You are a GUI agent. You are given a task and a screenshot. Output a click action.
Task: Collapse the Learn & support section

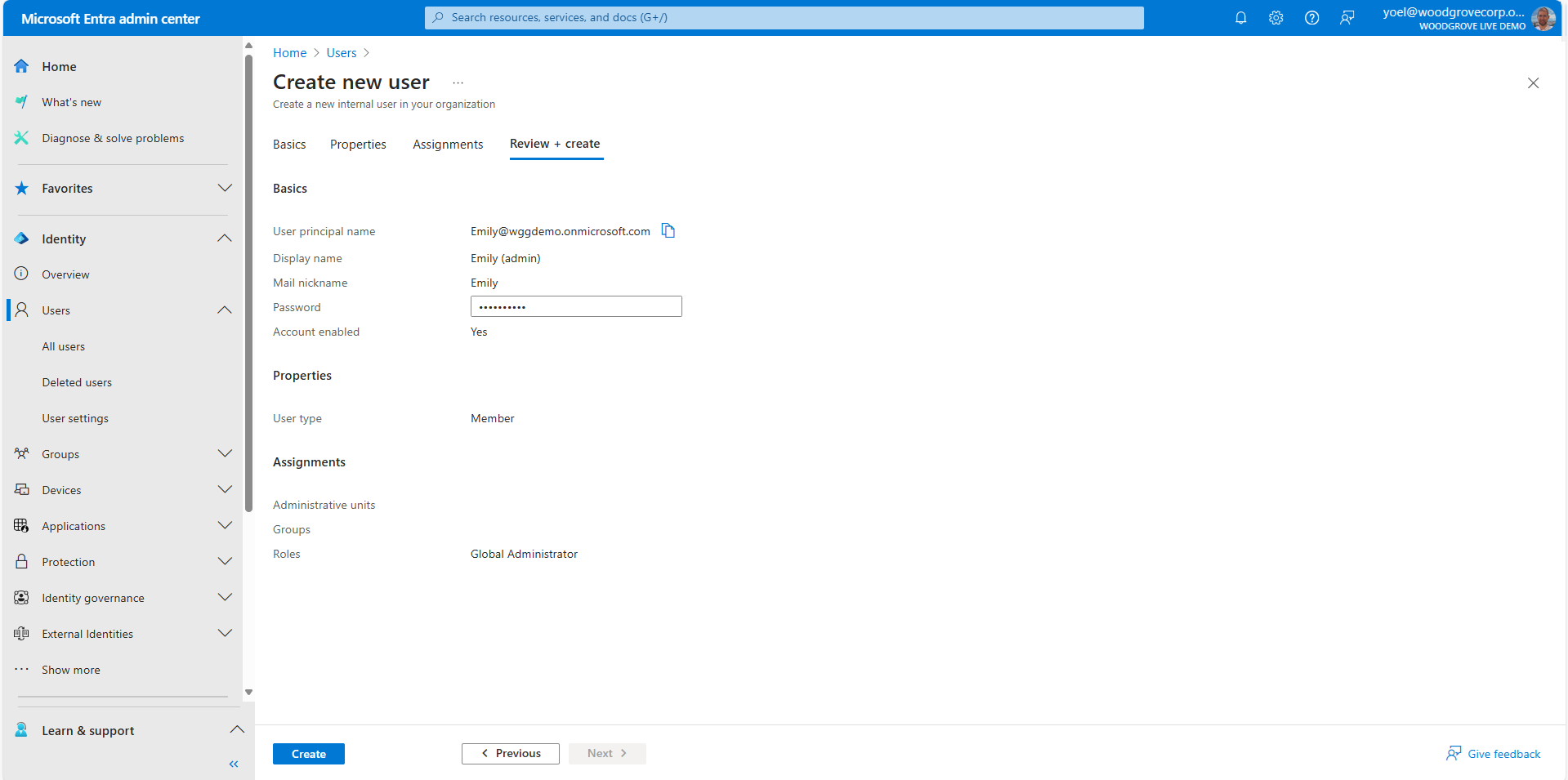click(236, 730)
